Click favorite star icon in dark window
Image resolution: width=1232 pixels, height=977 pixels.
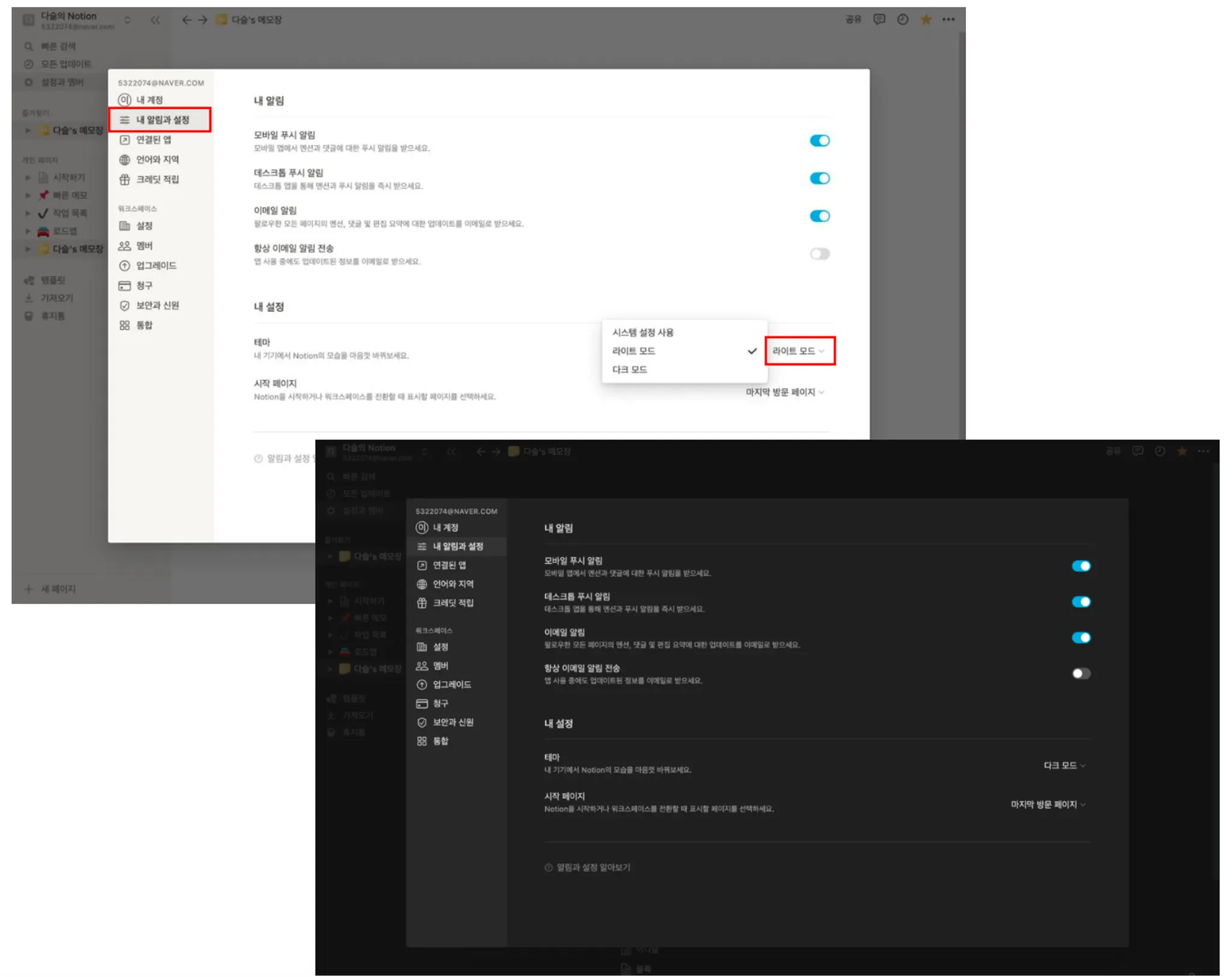pyautogui.click(x=1181, y=451)
